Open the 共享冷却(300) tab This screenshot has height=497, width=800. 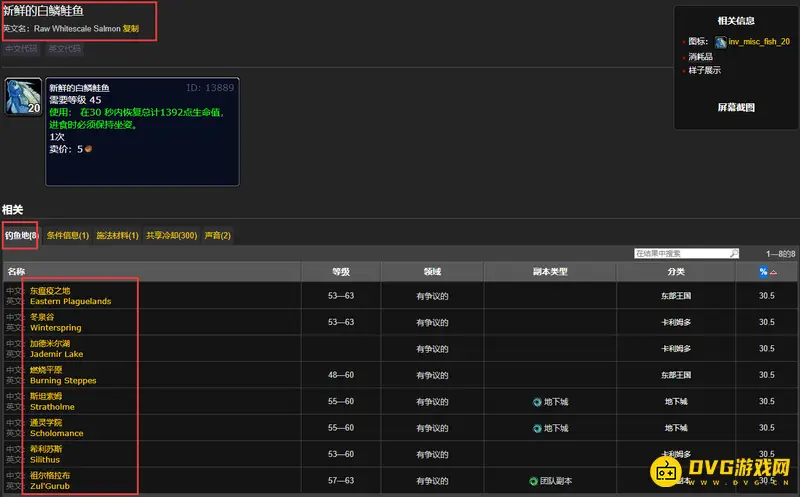pos(171,235)
